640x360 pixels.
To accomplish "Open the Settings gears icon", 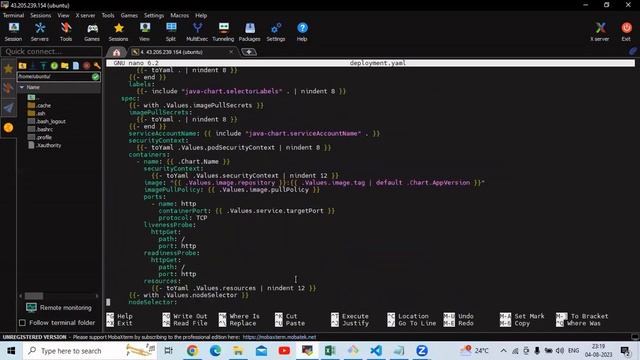I will click(276, 32).
